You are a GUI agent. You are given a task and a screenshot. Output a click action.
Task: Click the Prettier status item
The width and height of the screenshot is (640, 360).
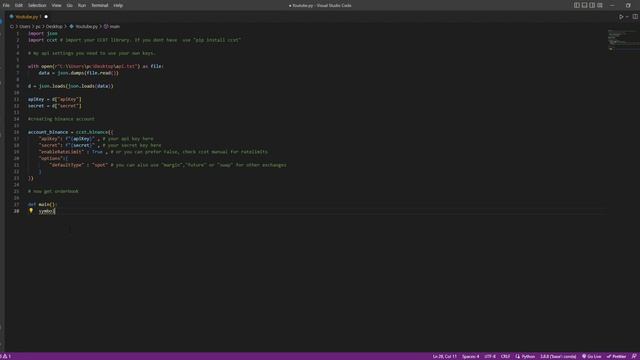(x=616, y=356)
